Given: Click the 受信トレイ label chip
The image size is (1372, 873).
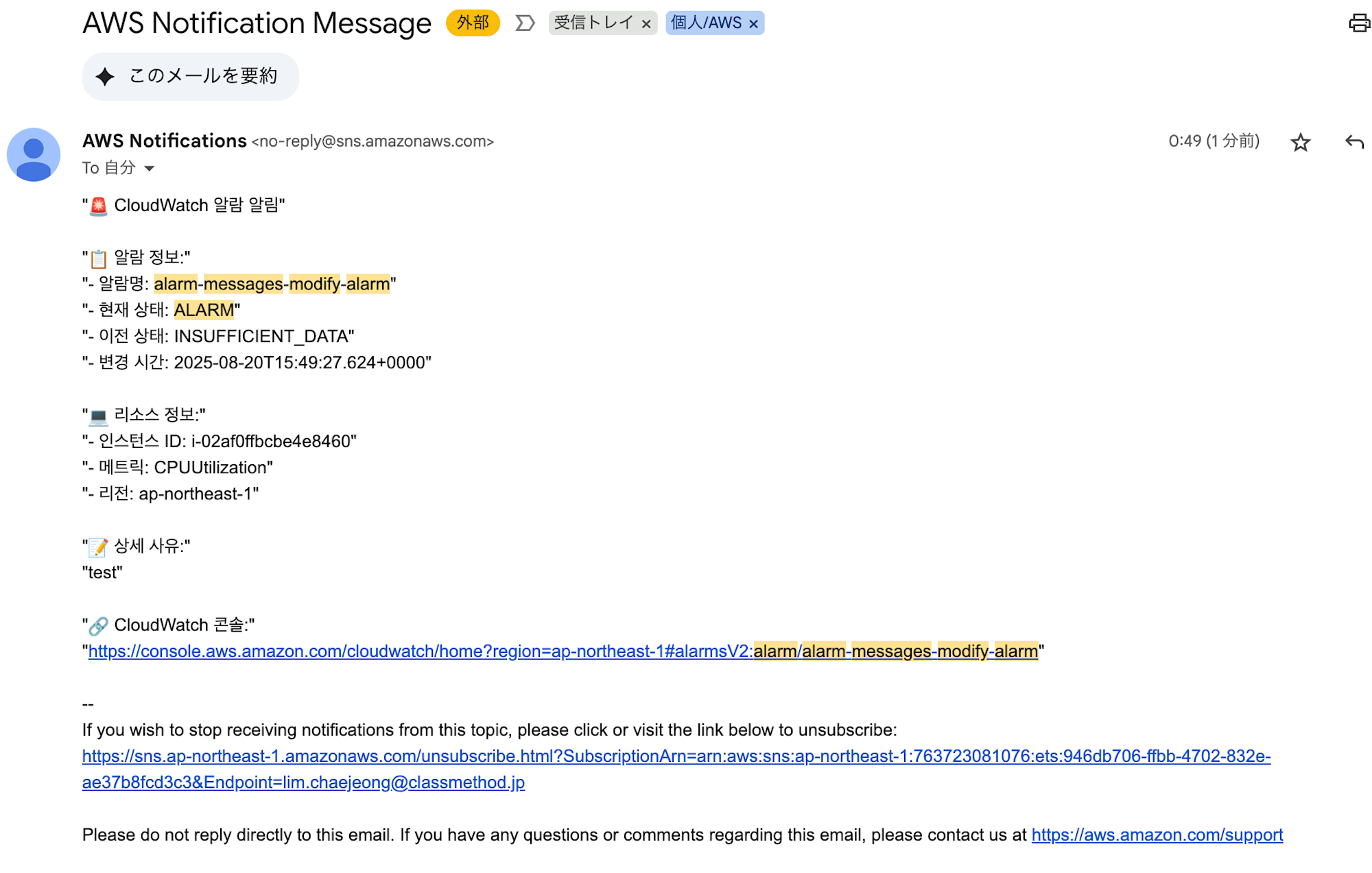Looking at the screenshot, I should click(594, 23).
